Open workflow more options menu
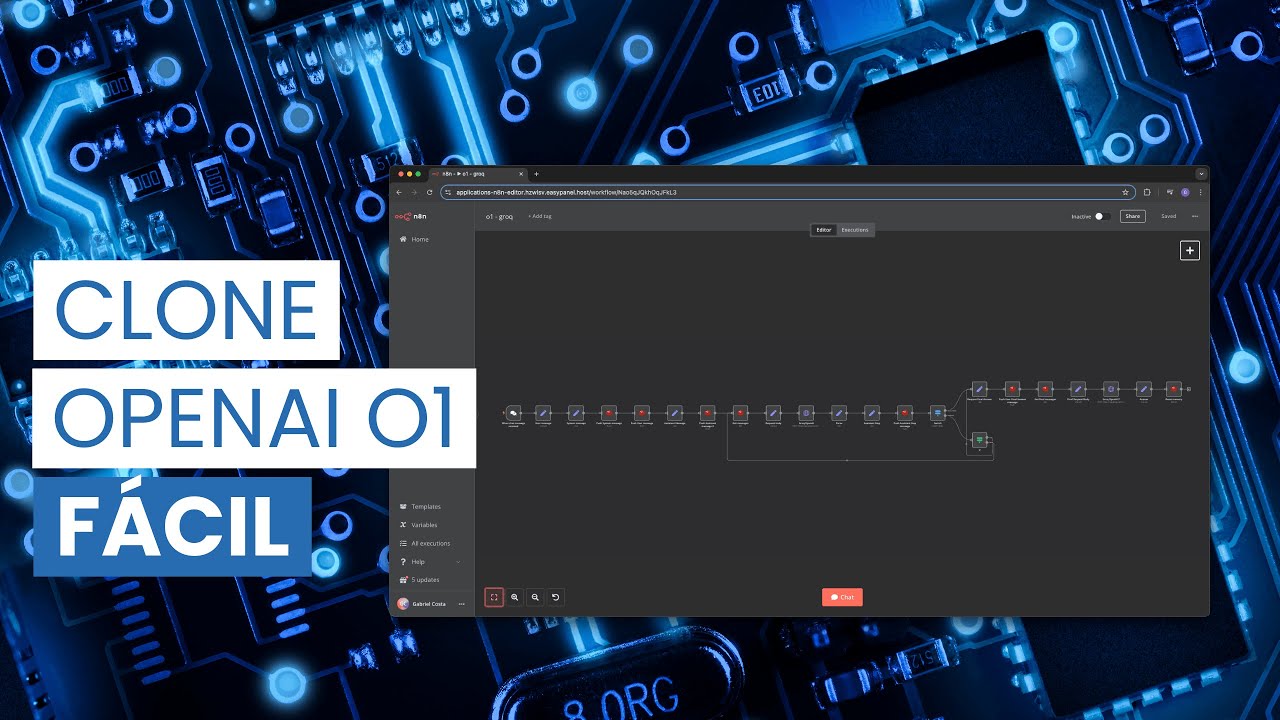The height and width of the screenshot is (720, 1280). pos(1194,216)
